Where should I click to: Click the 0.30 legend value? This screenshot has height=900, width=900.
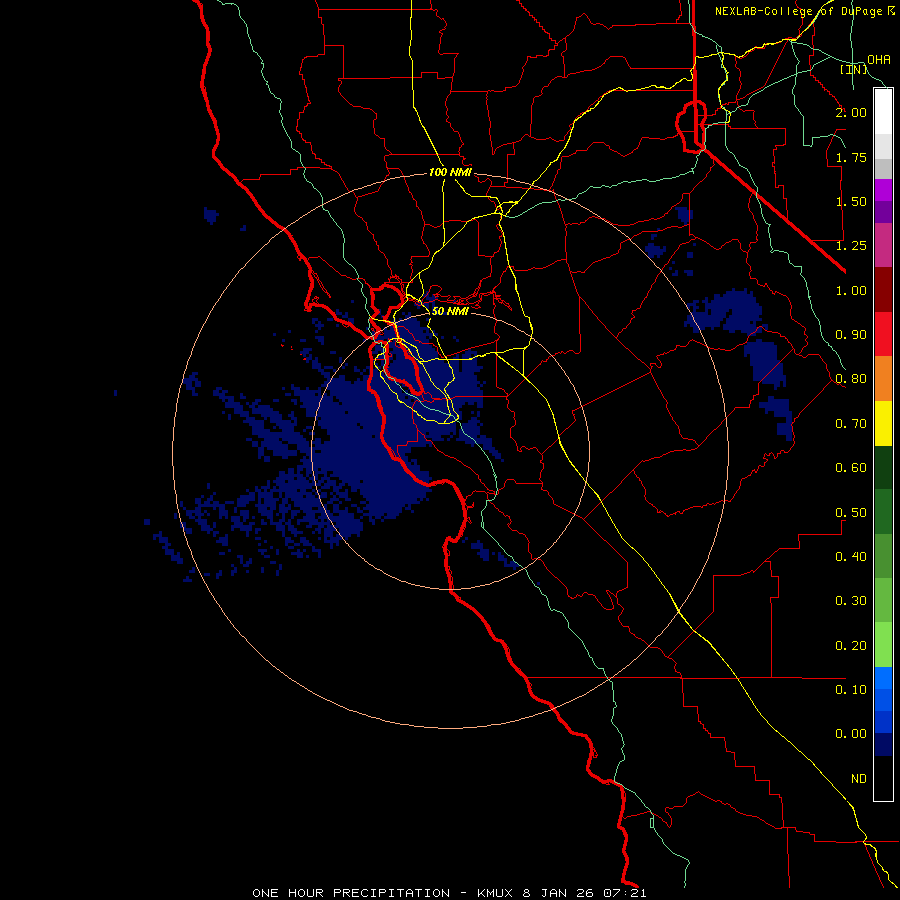click(x=851, y=601)
